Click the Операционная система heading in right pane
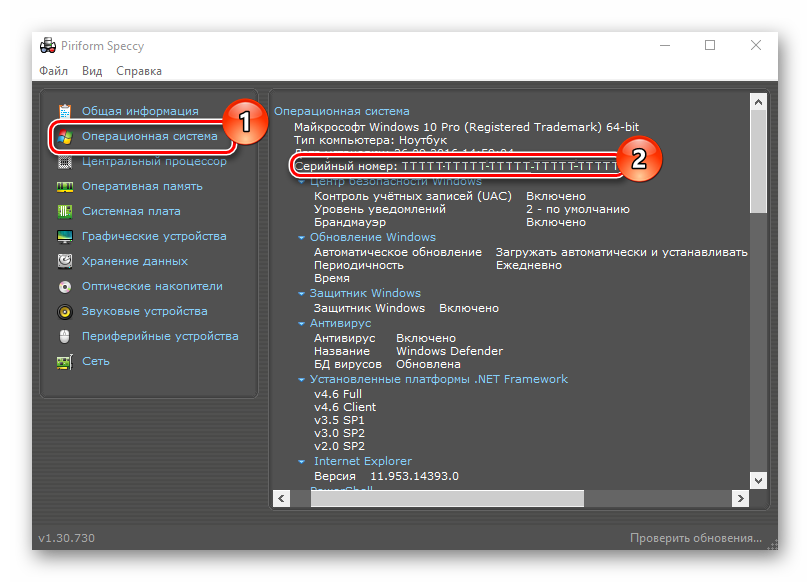This screenshot has height=582, width=810. click(341, 111)
